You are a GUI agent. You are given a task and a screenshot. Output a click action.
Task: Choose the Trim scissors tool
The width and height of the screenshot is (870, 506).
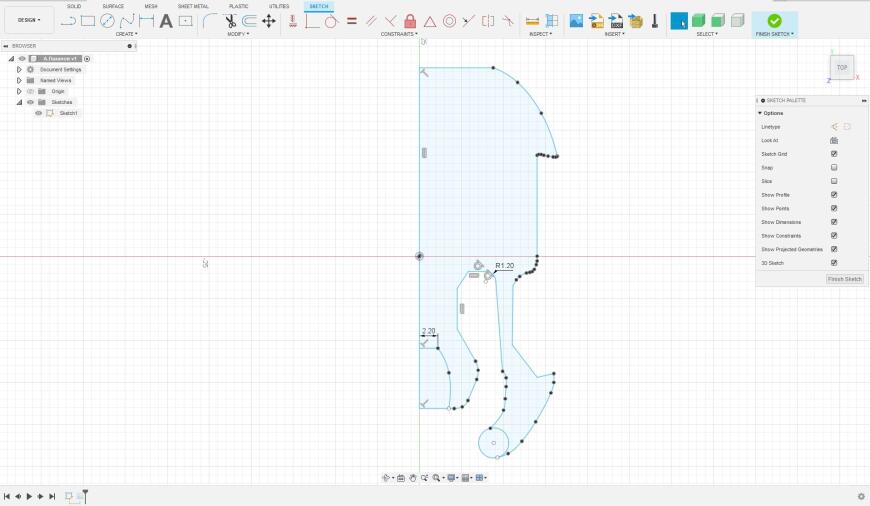click(230, 21)
